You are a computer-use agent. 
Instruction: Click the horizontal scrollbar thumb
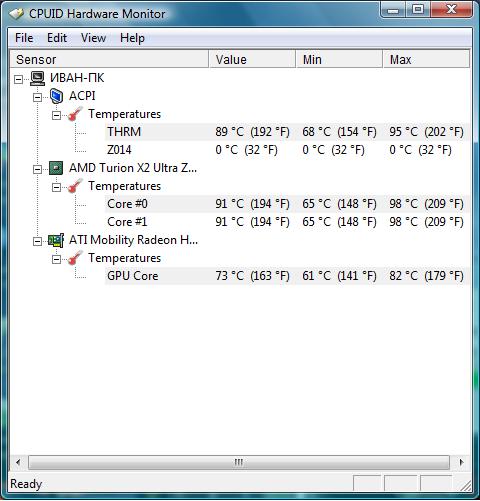pyautogui.click(x=239, y=462)
